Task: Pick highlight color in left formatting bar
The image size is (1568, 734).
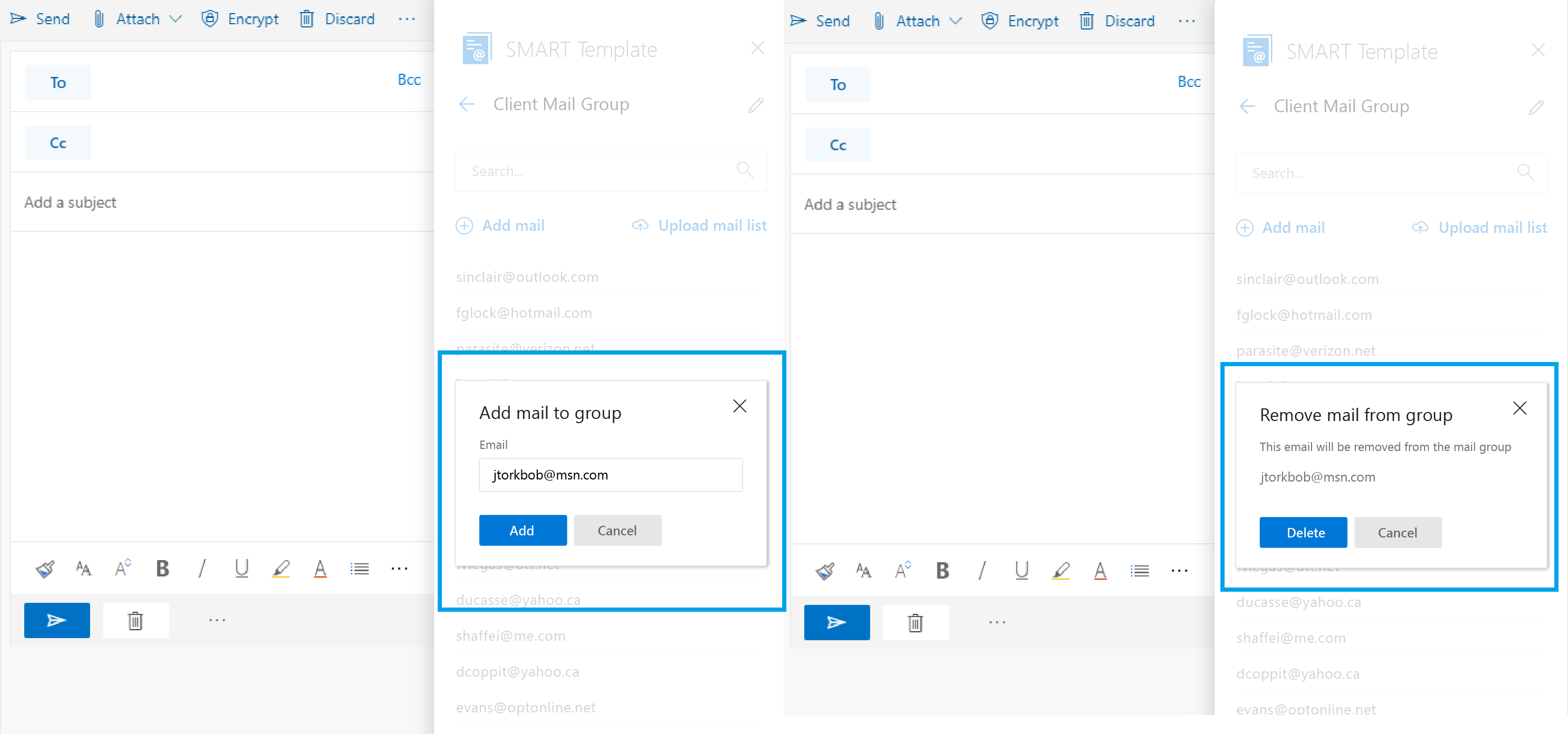Action: pyautogui.click(x=281, y=569)
